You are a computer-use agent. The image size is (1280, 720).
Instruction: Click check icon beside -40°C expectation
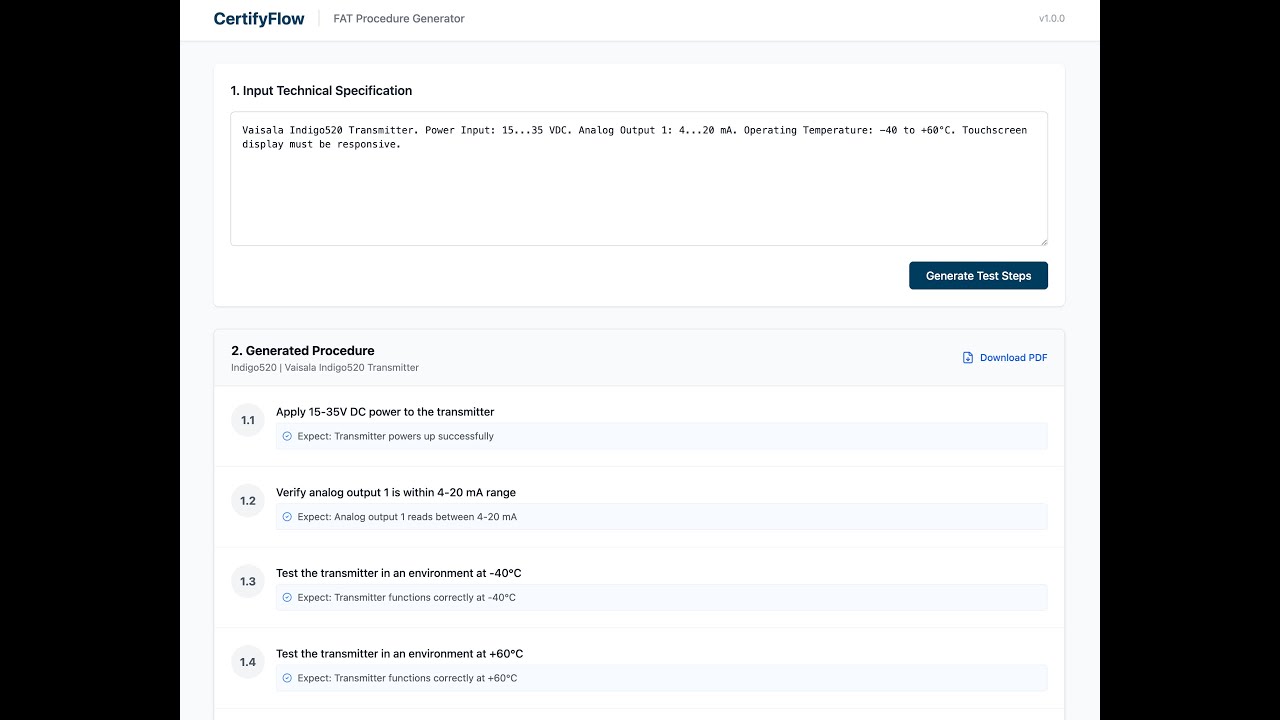287,597
